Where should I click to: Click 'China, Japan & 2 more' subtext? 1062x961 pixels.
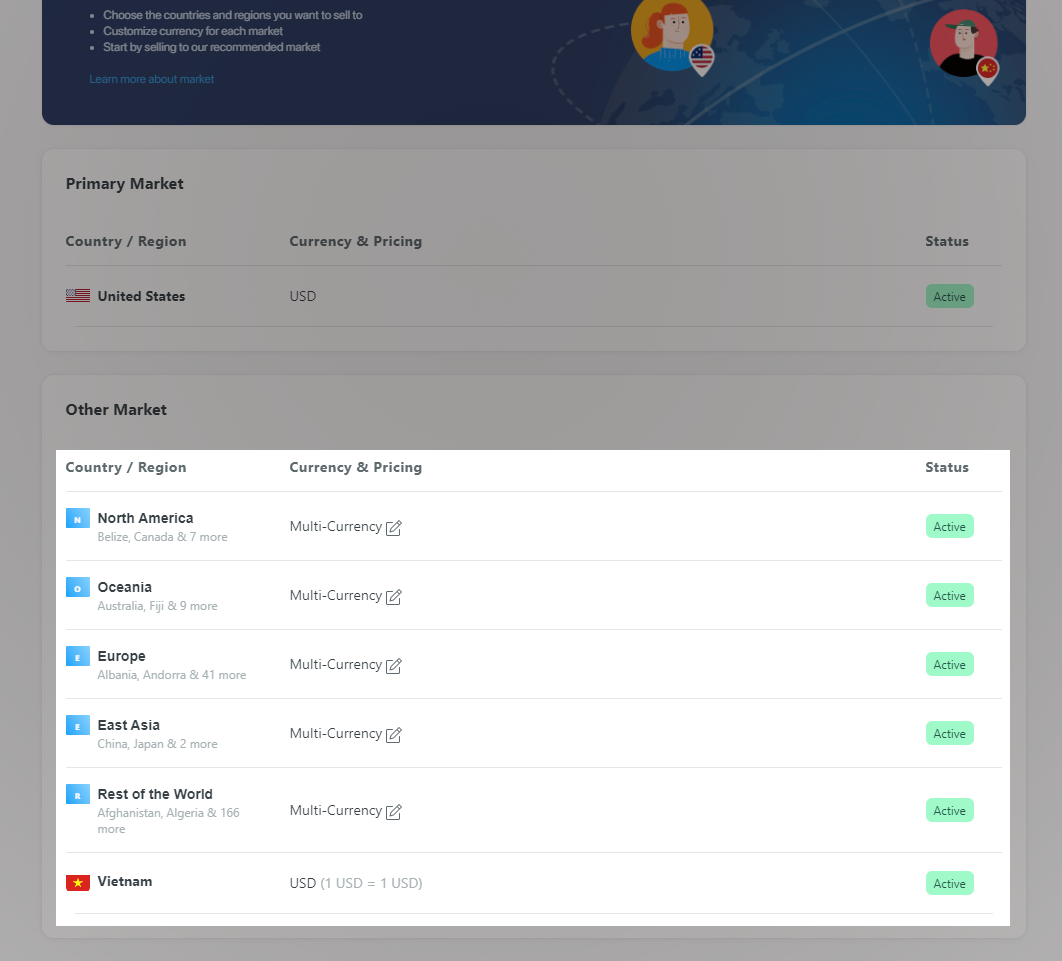[158, 744]
